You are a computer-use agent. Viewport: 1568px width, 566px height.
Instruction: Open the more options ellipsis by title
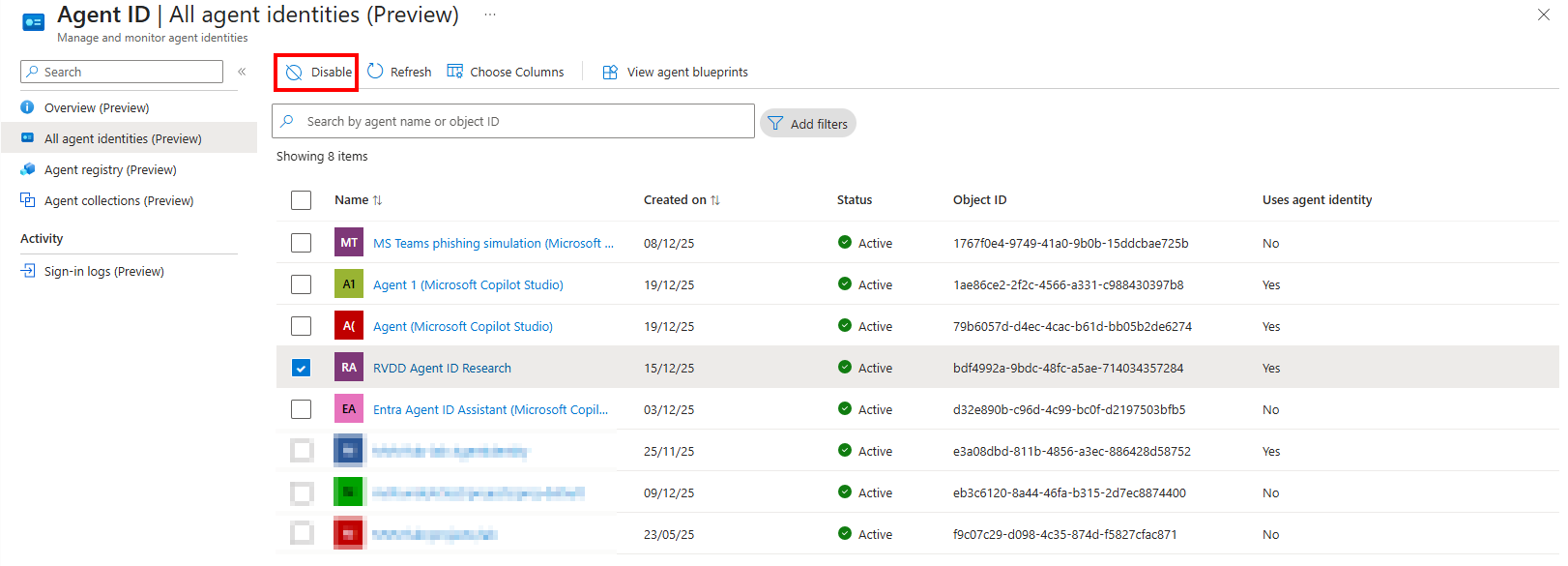pyautogui.click(x=490, y=15)
